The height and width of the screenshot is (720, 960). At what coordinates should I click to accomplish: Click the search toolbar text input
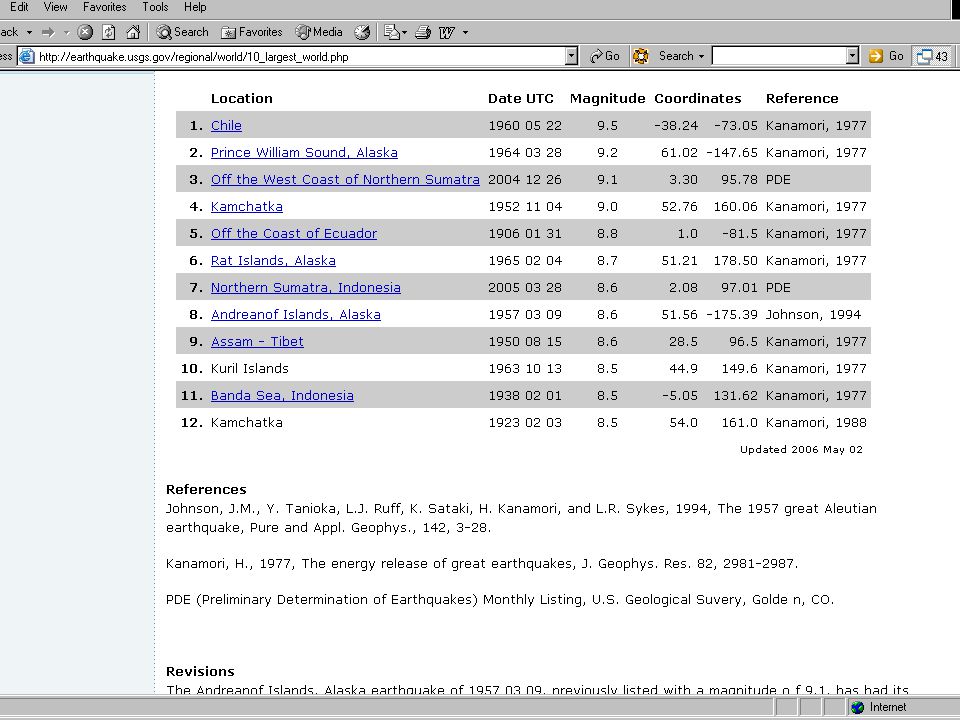(779, 56)
